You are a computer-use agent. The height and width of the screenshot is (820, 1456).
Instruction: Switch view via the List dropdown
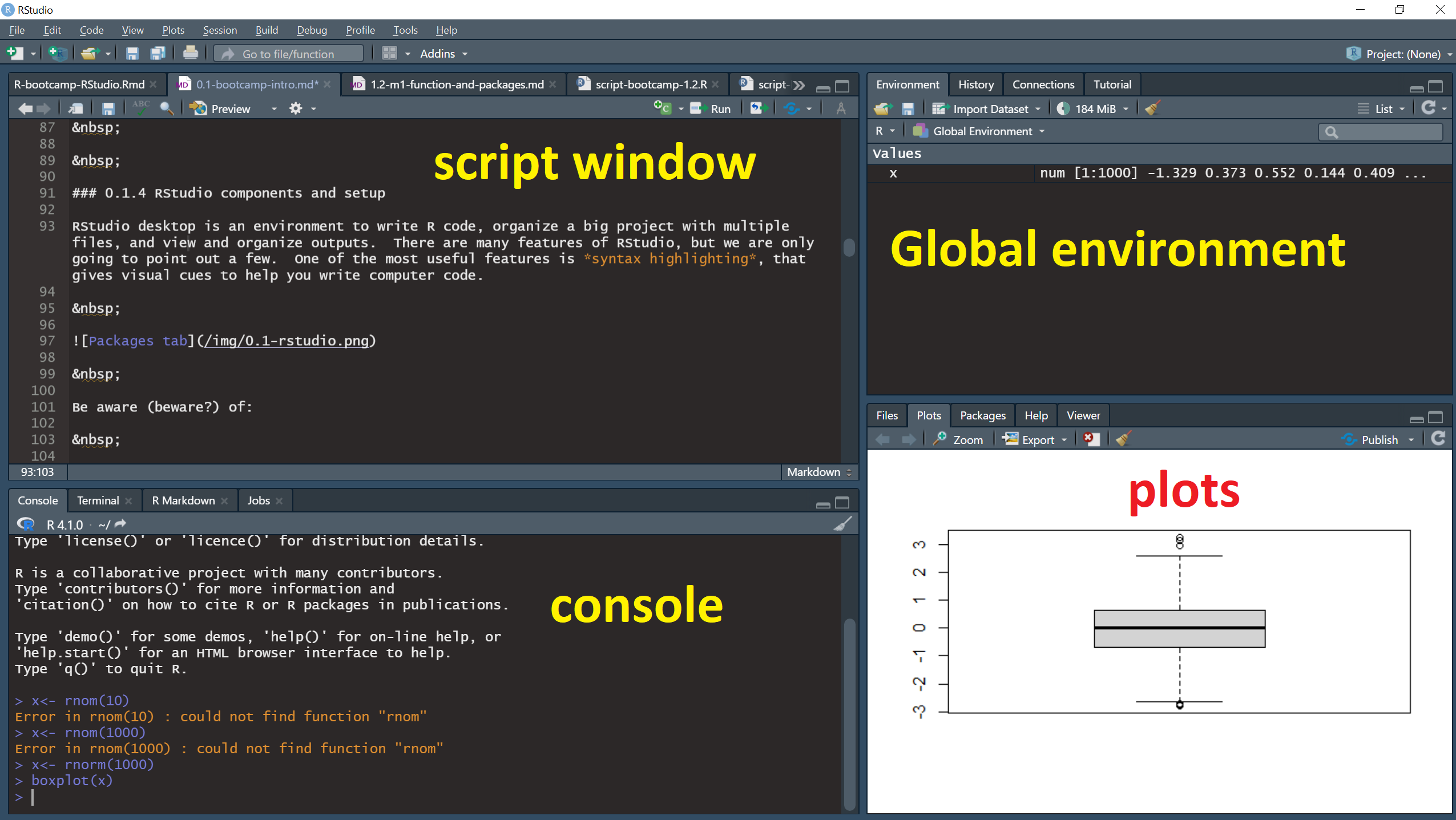tap(1381, 108)
